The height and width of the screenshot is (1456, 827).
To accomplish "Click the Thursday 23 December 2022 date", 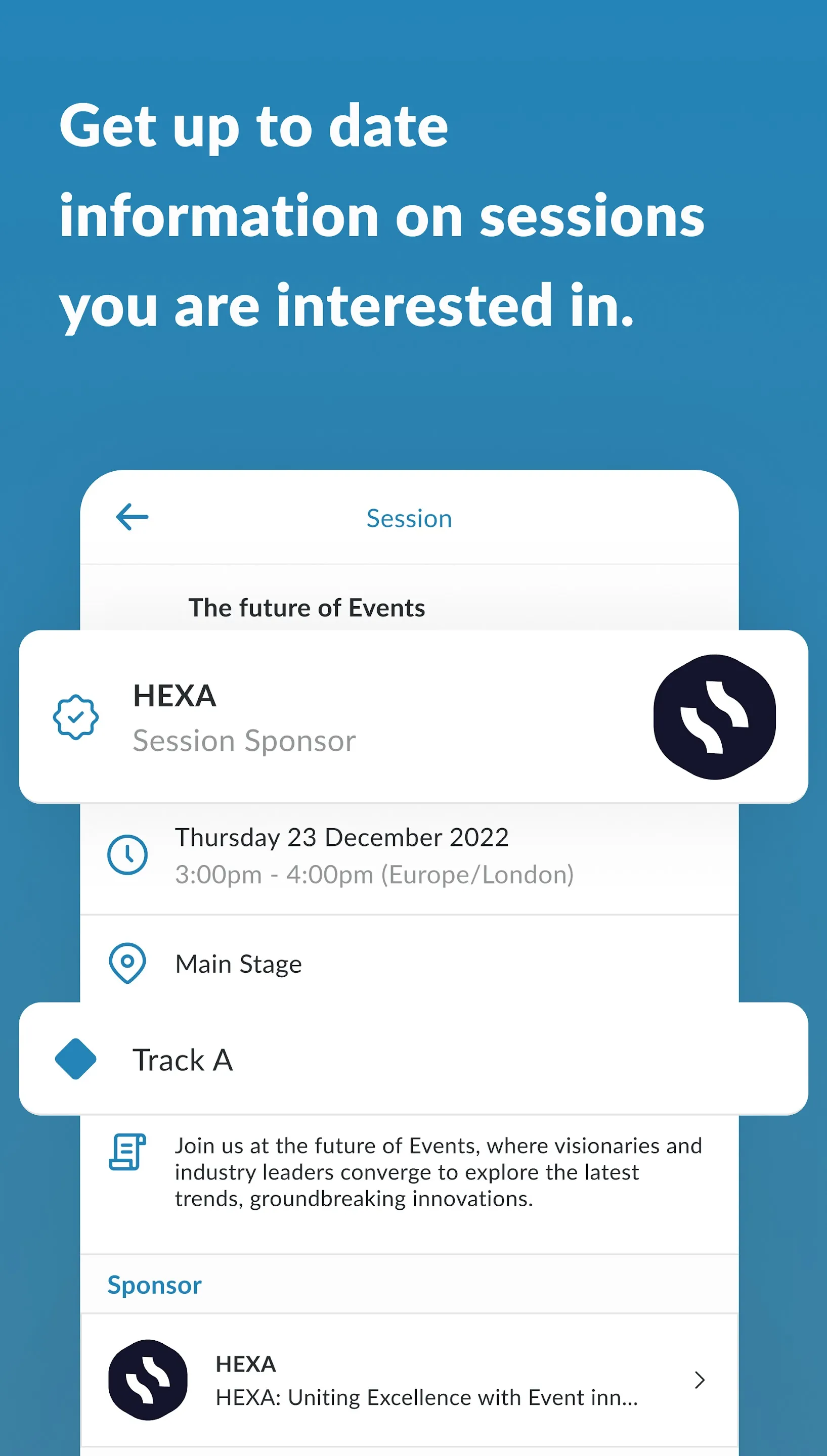I will [x=342, y=837].
